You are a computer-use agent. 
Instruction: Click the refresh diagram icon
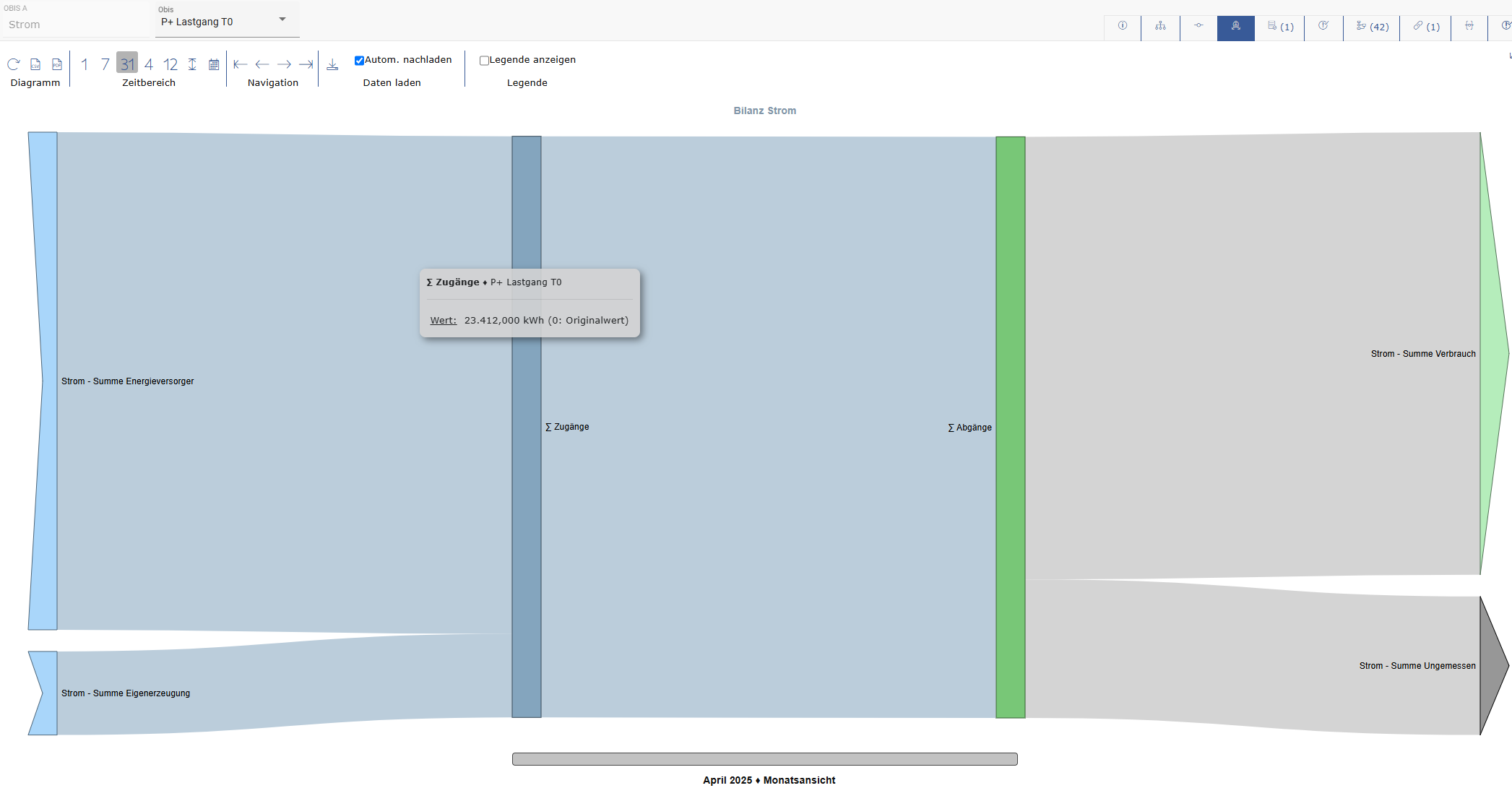pyautogui.click(x=13, y=64)
